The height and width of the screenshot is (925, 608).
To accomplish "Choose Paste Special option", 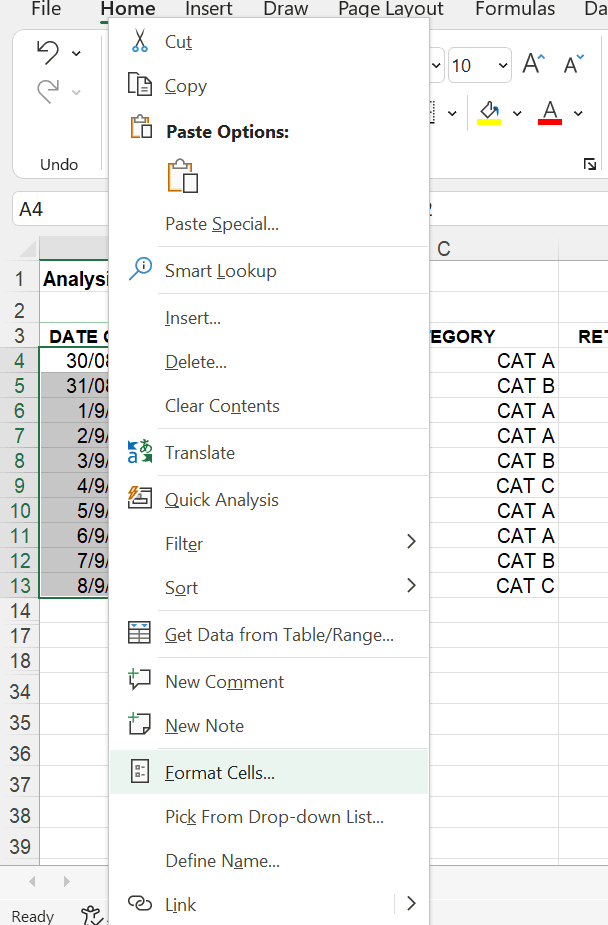I will coord(222,224).
